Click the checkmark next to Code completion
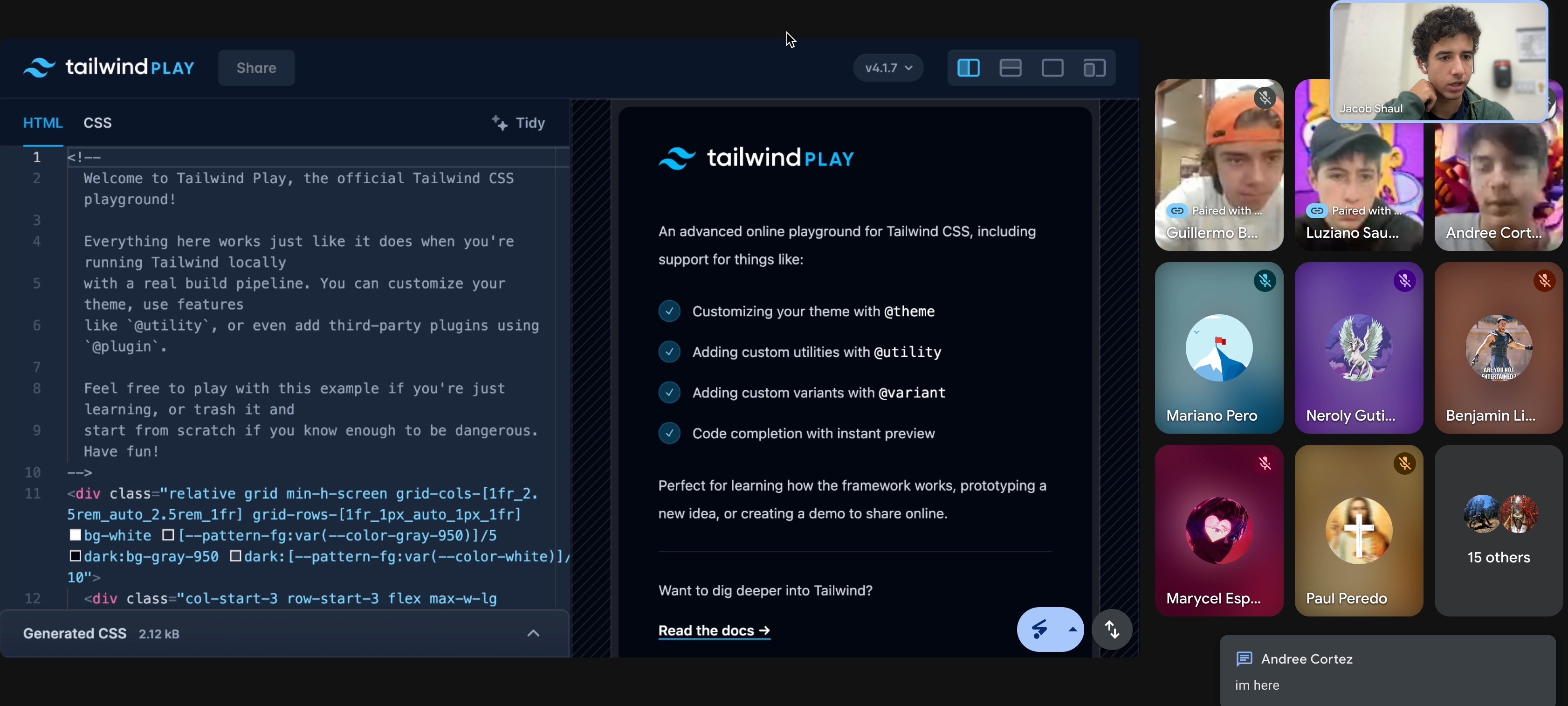This screenshot has width=1568, height=706. pyautogui.click(x=669, y=433)
